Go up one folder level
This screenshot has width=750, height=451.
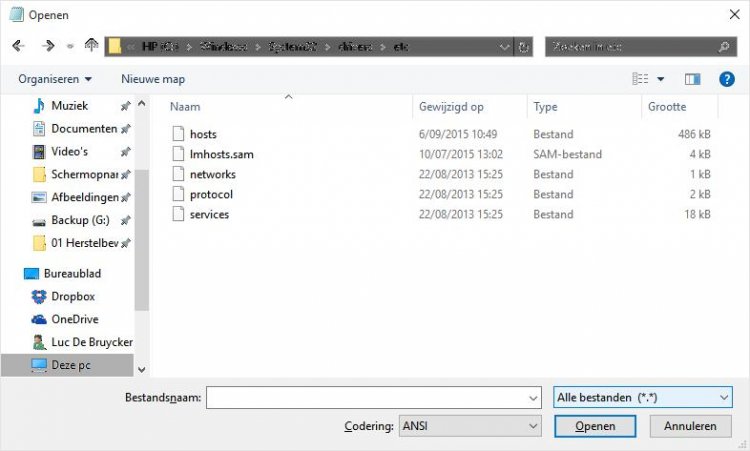click(91, 46)
